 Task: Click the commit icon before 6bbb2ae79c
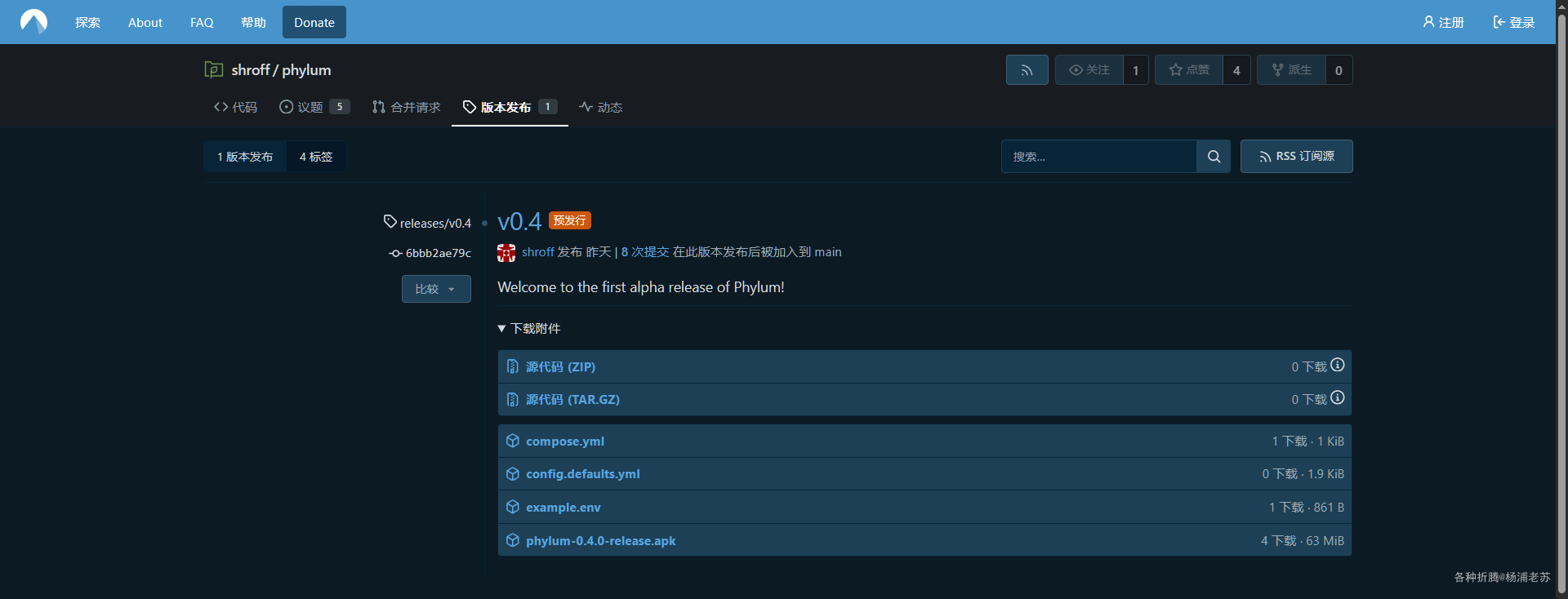(395, 253)
